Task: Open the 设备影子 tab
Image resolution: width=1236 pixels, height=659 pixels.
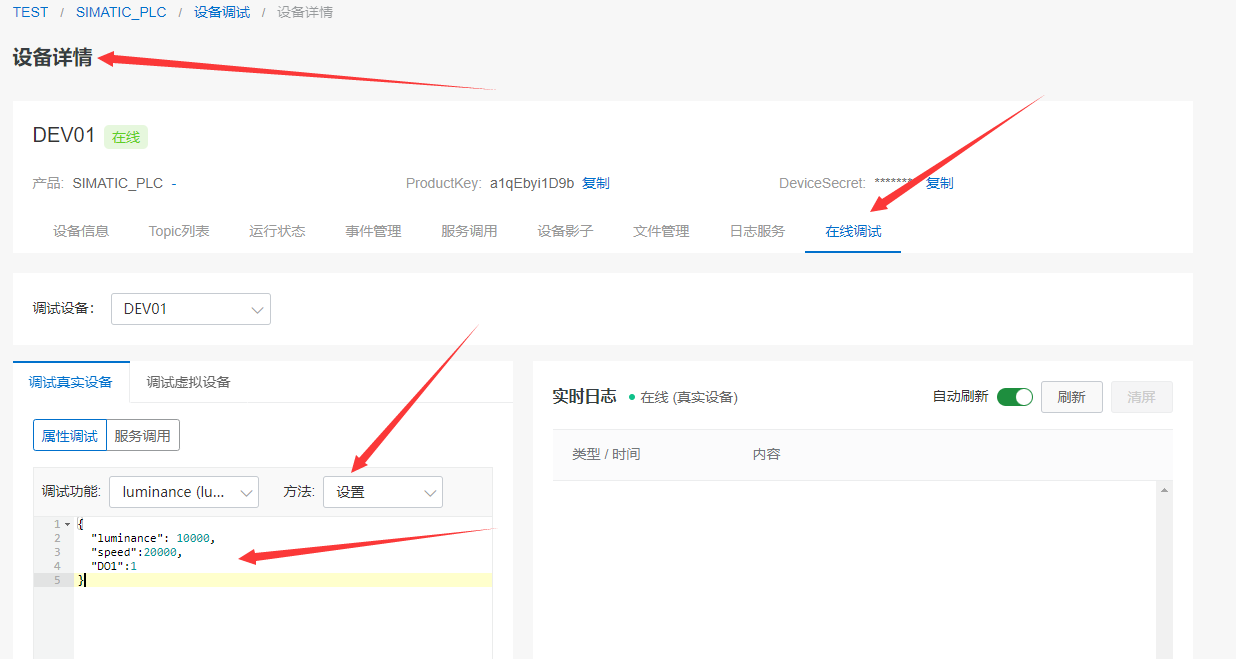Action: (x=565, y=231)
